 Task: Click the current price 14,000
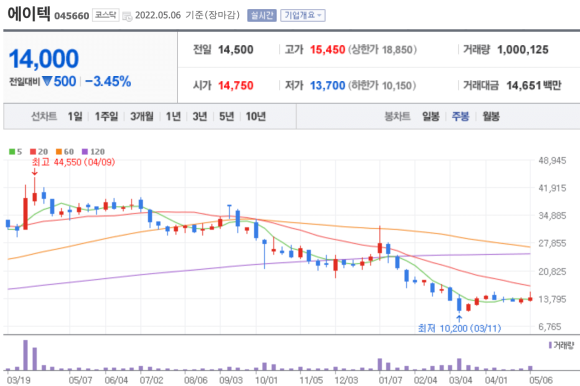coord(44,59)
